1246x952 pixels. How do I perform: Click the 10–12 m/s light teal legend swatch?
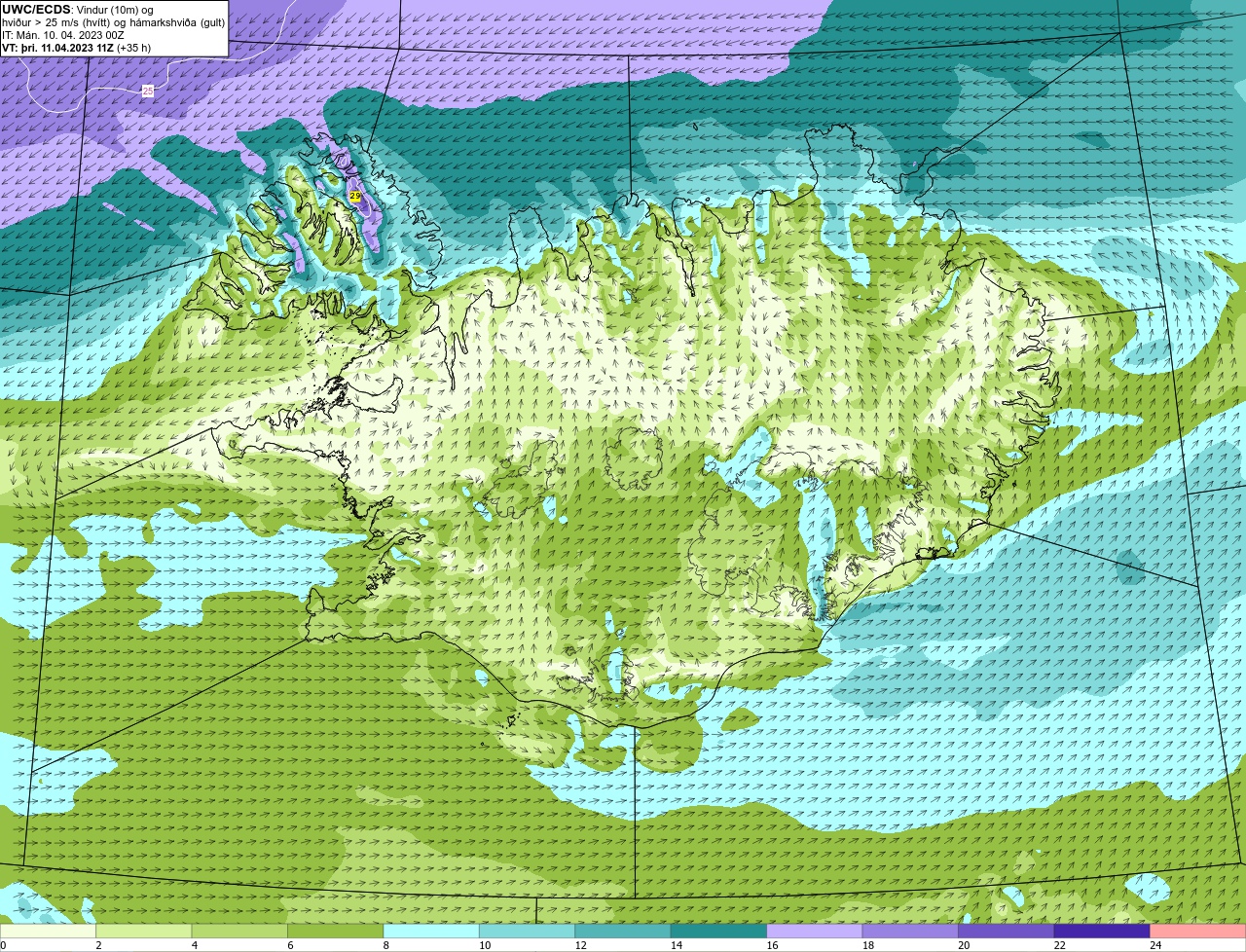pyautogui.click(x=528, y=932)
